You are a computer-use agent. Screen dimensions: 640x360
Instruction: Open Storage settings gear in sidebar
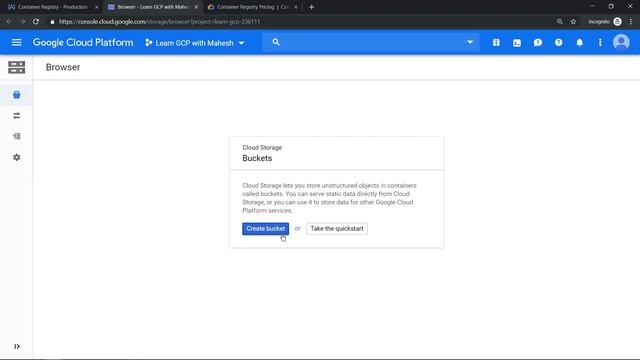[x=16, y=157]
